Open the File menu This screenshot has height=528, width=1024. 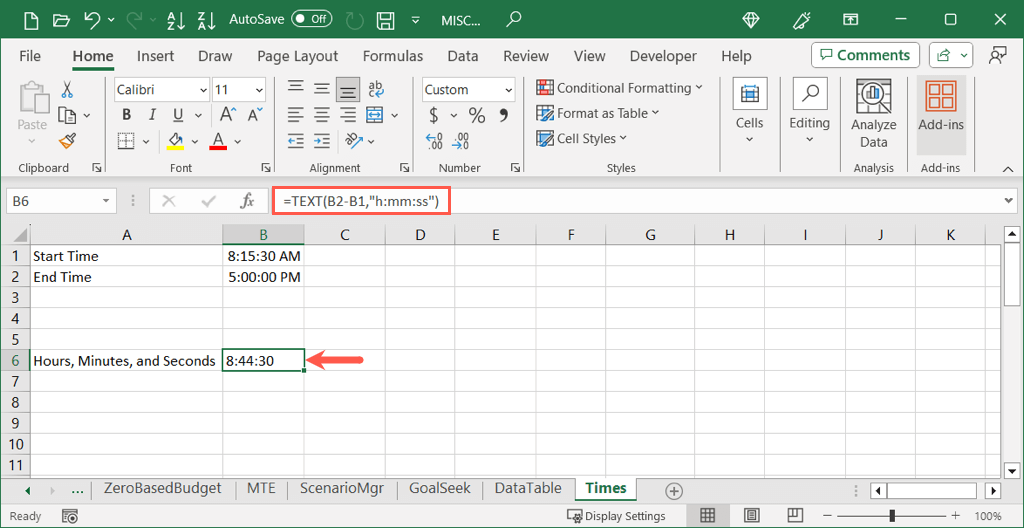pos(30,56)
